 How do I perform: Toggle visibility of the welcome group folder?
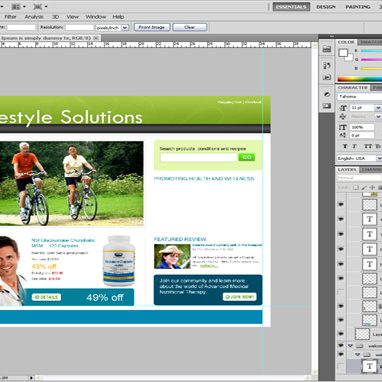tap(341, 346)
